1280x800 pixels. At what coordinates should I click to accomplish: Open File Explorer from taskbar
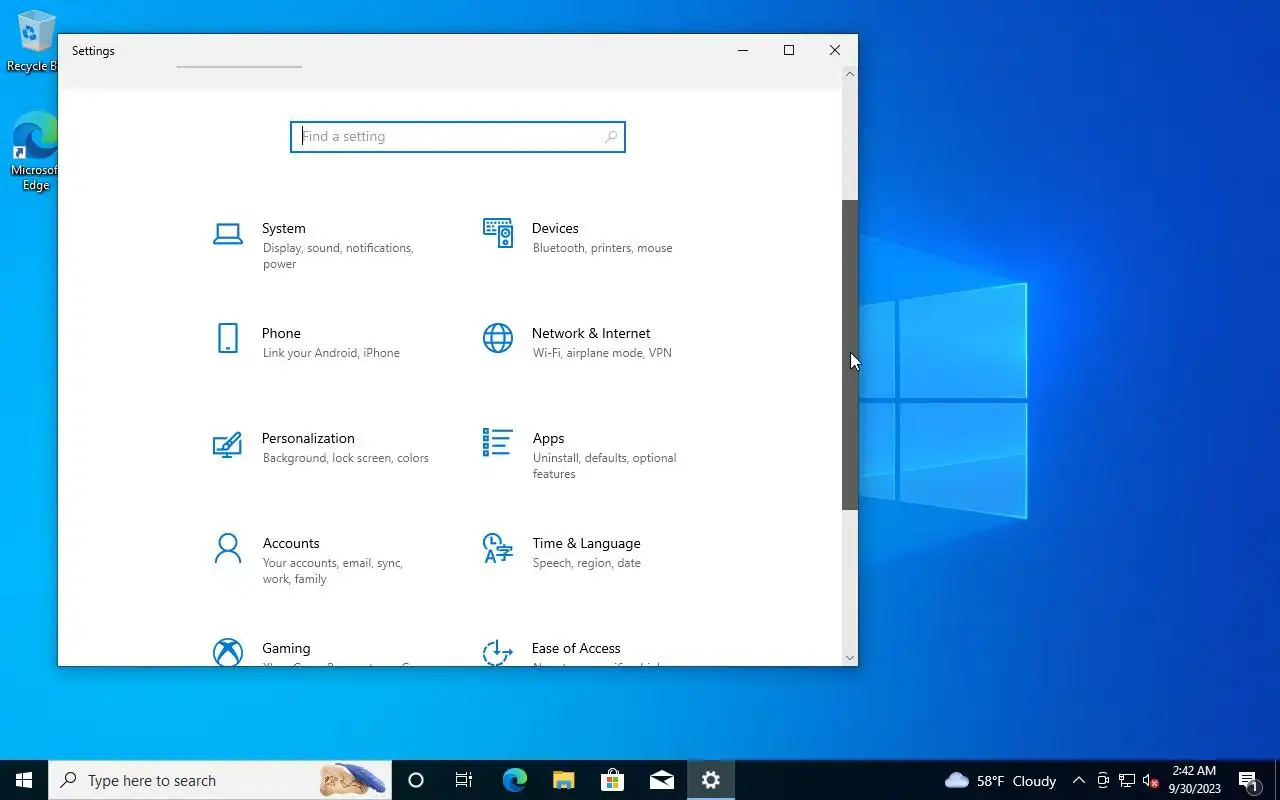[x=563, y=780]
